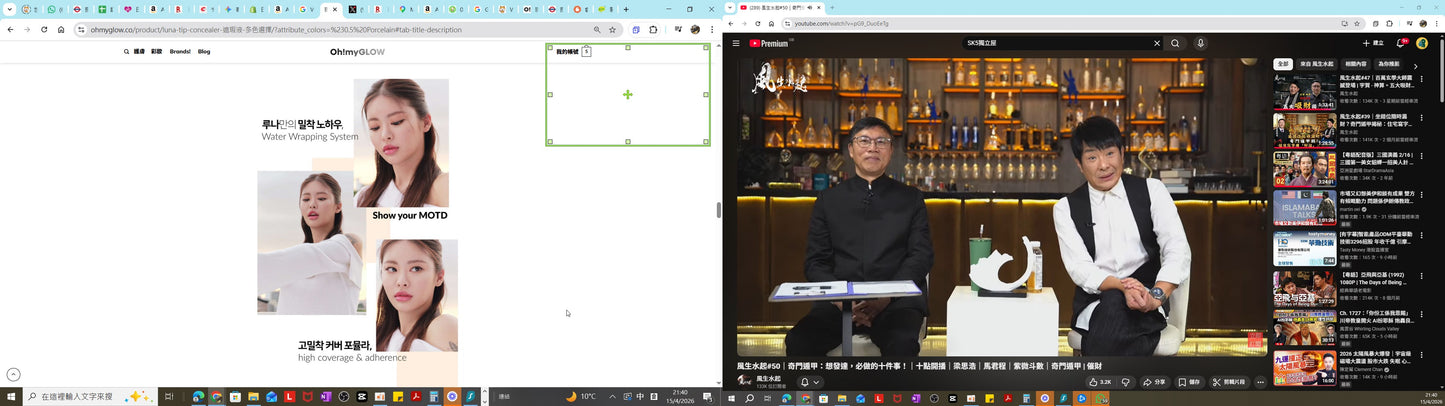Click the Oh!myGLOW site search icon
Screen dimensions: 1445x406
(x=126, y=51)
